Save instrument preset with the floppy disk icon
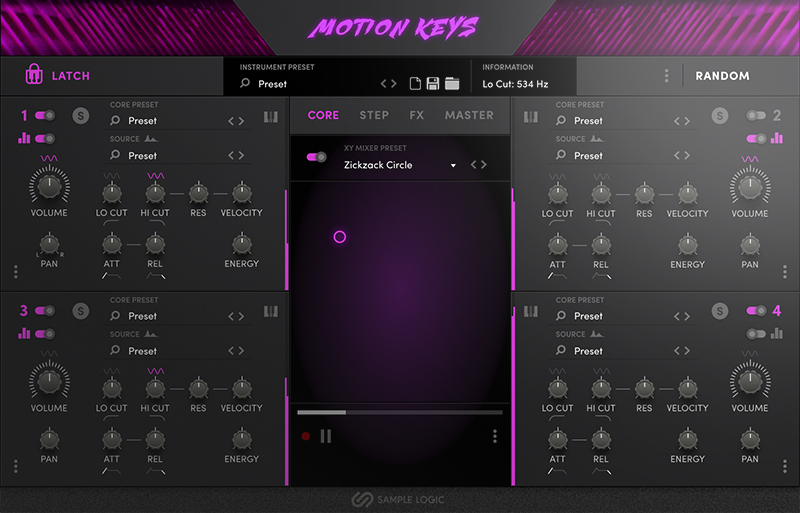The image size is (800, 513). (433, 84)
